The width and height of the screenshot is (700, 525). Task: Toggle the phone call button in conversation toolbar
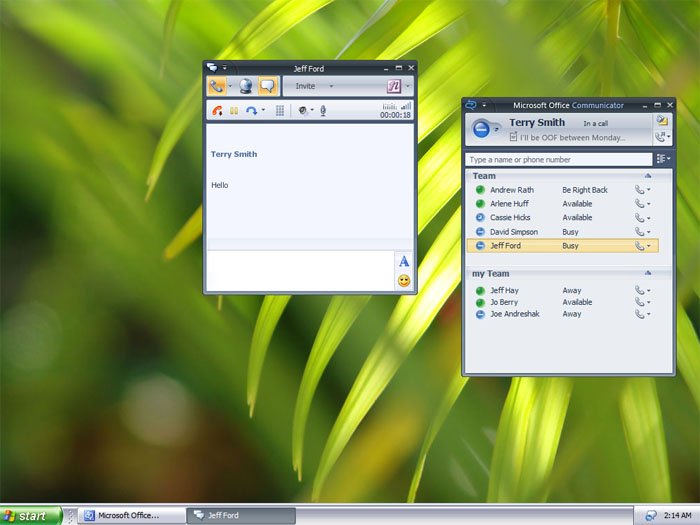[x=217, y=86]
